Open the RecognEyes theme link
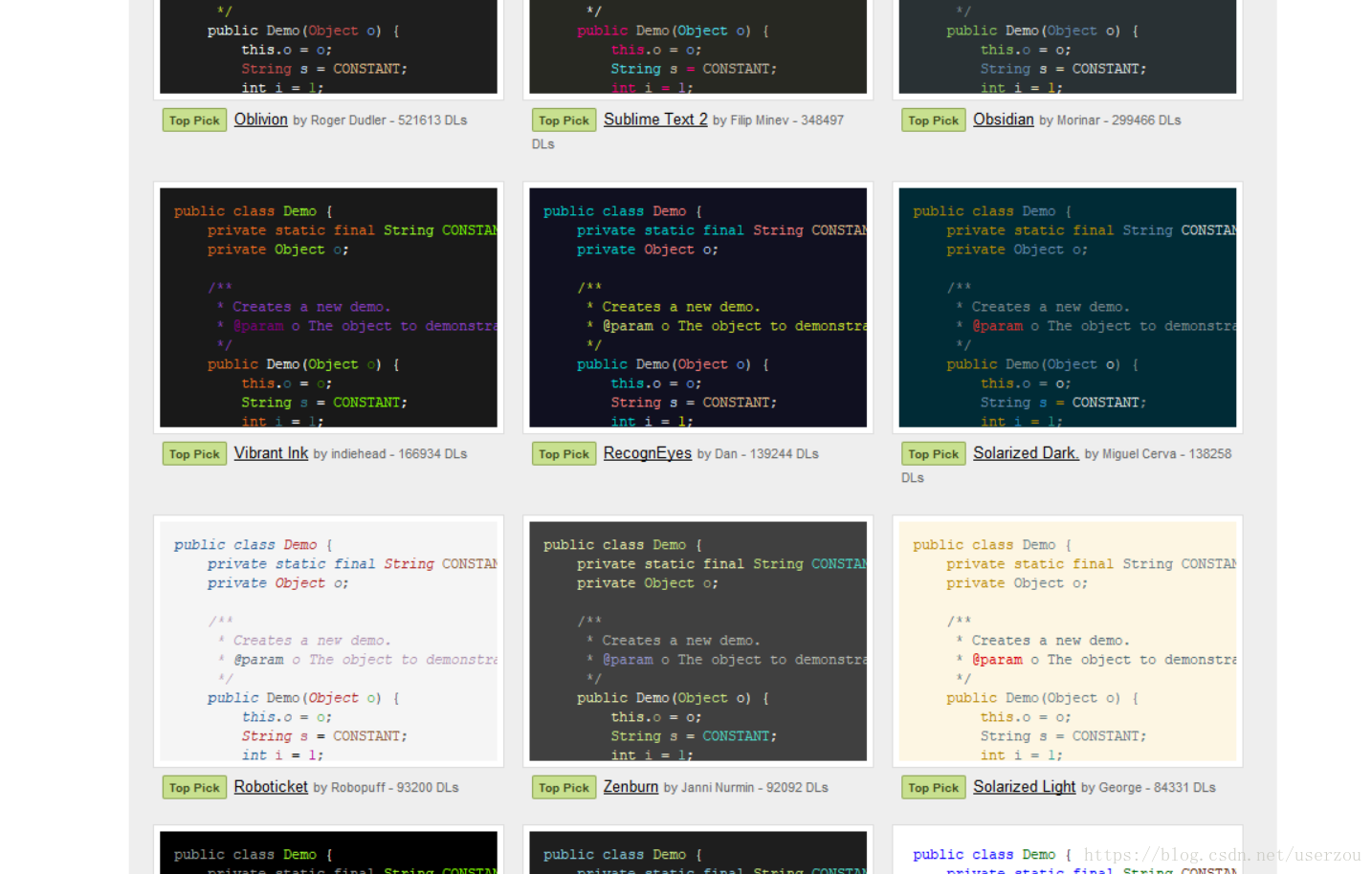1372x874 pixels. tap(648, 453)
